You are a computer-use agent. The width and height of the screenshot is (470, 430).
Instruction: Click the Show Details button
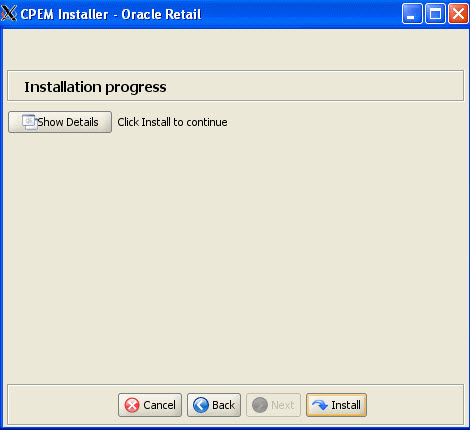[x=60, y=122]
